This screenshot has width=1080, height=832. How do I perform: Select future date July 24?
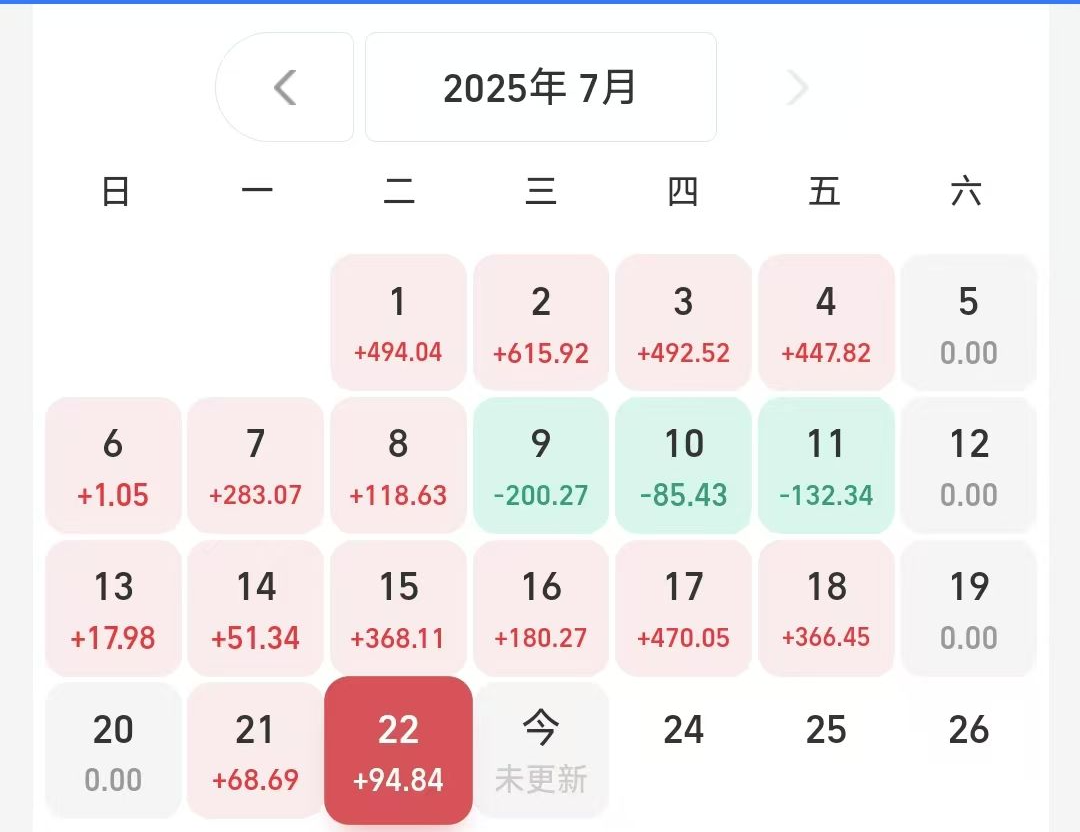[683, 731]
